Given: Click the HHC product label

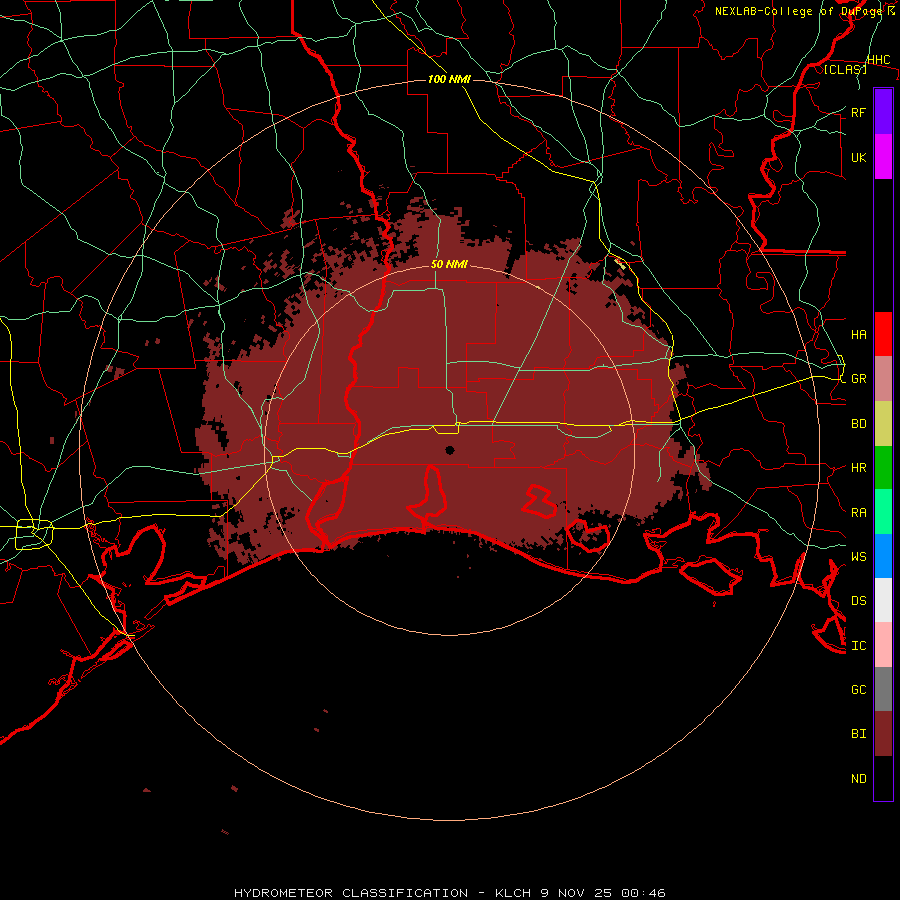Looking at the screenshot, I should (878, 60).
